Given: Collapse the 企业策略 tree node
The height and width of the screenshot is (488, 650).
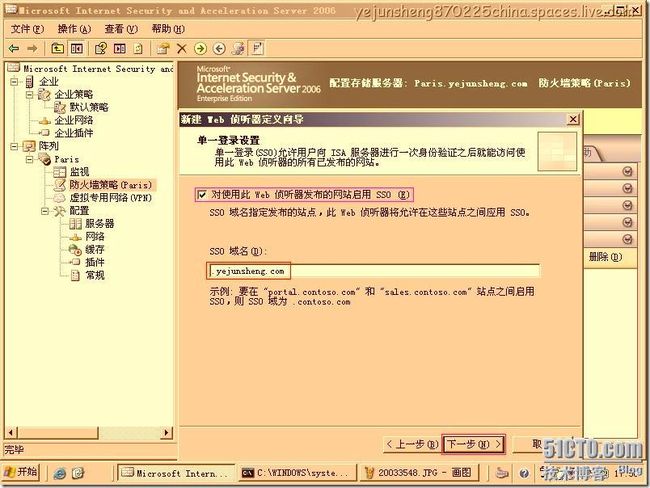Looking at the screenshot, I should (30, 95).
